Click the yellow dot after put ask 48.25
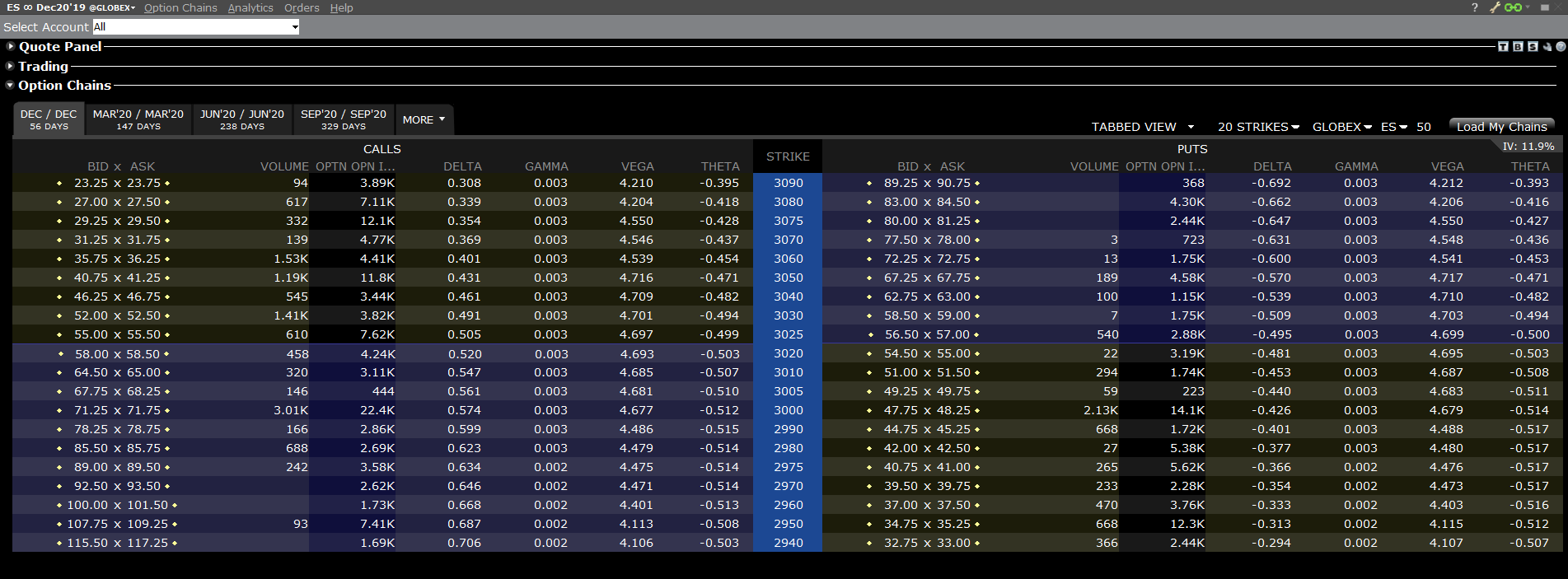The width and height of the screenshot is (1568, 579). [x=977, y=410]
